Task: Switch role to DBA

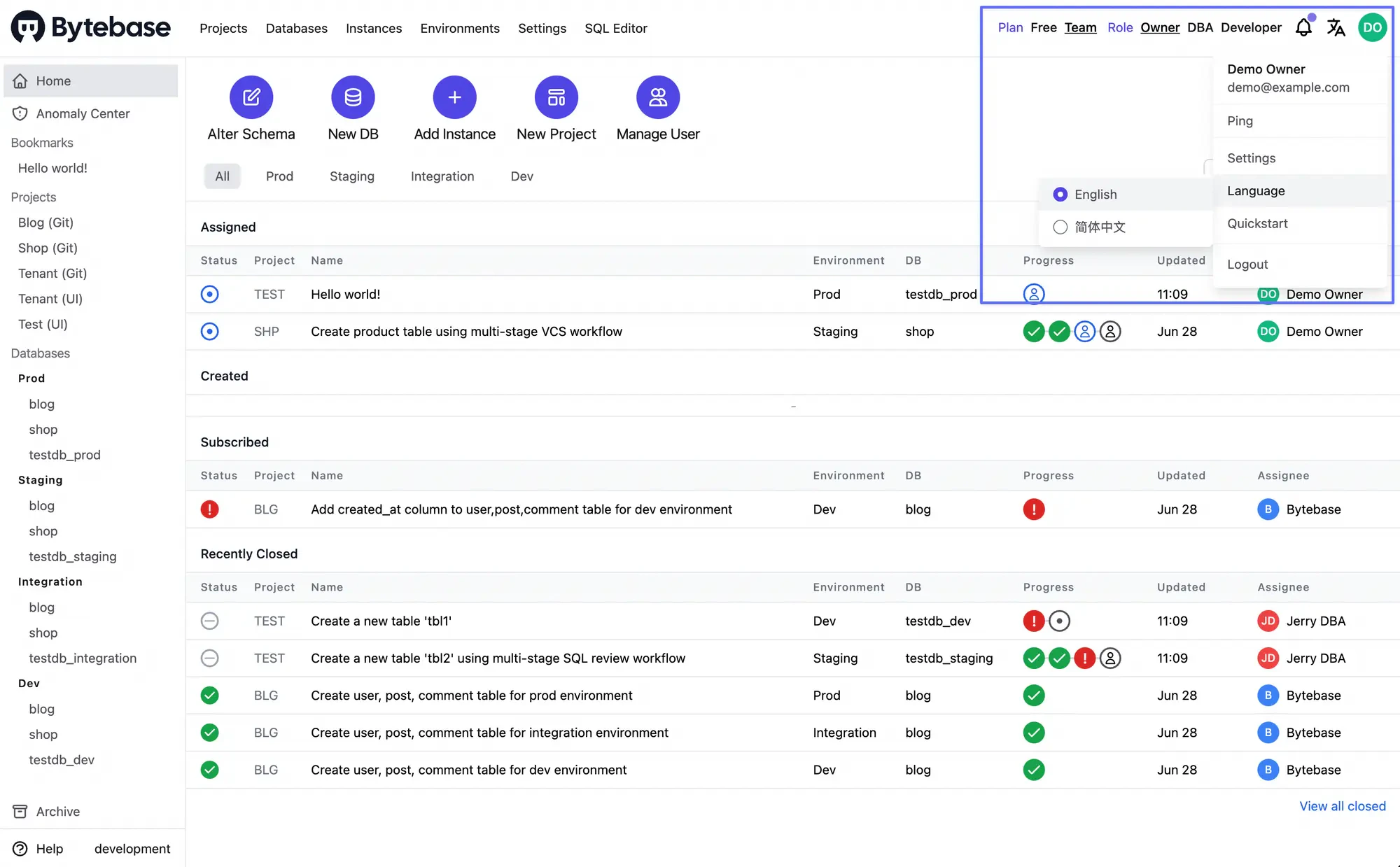Action: [1200, 27]
